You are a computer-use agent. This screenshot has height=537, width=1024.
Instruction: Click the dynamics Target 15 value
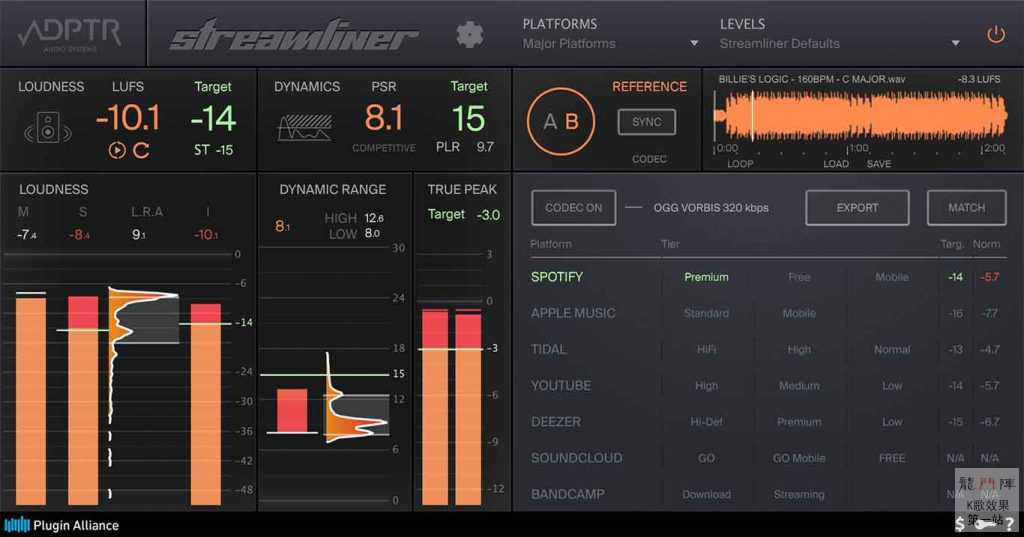(x=468, y=119)
